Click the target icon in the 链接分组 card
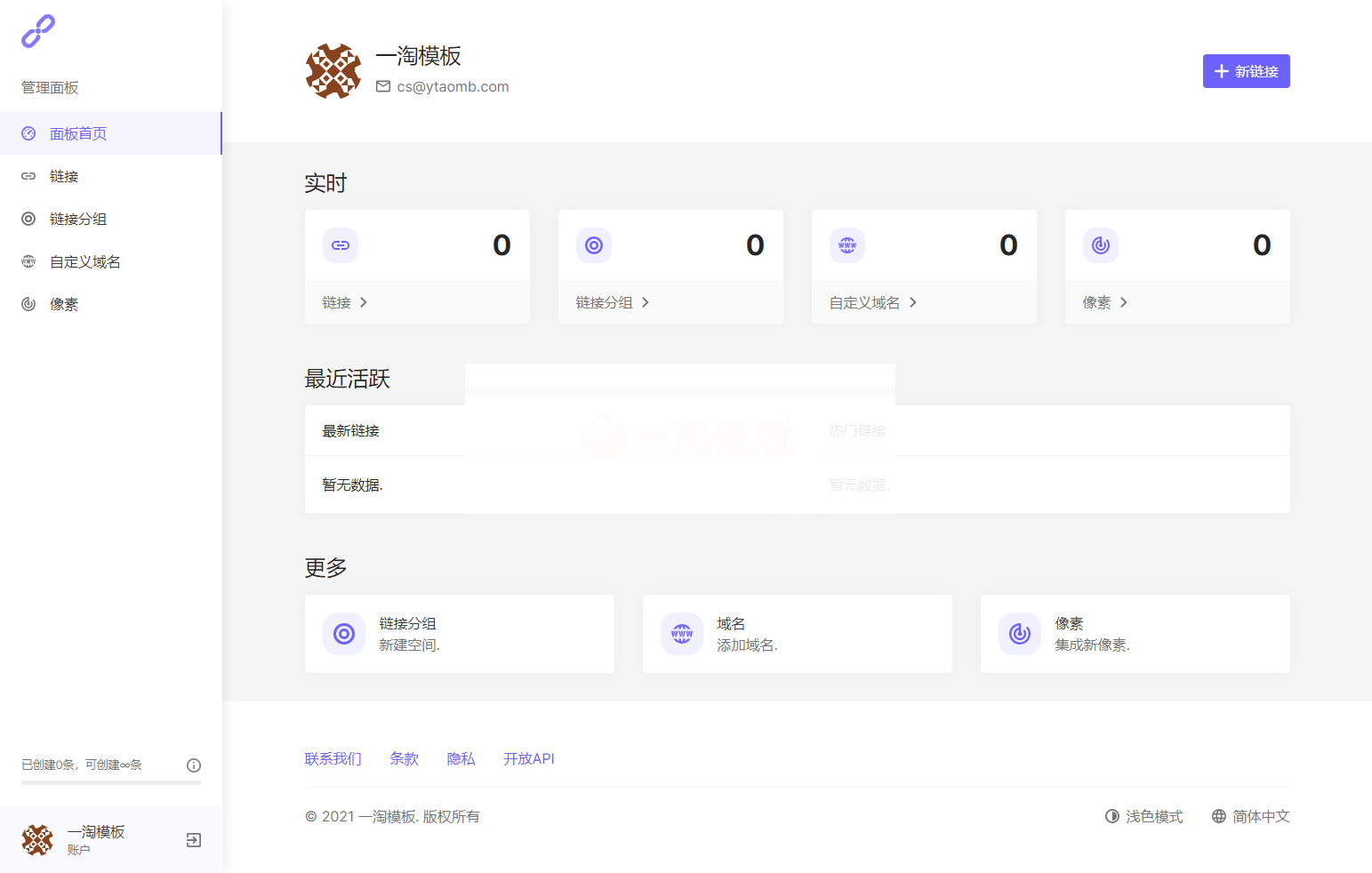The width and height of the screenshot is (1372, 873). click(x=594, y=245)
